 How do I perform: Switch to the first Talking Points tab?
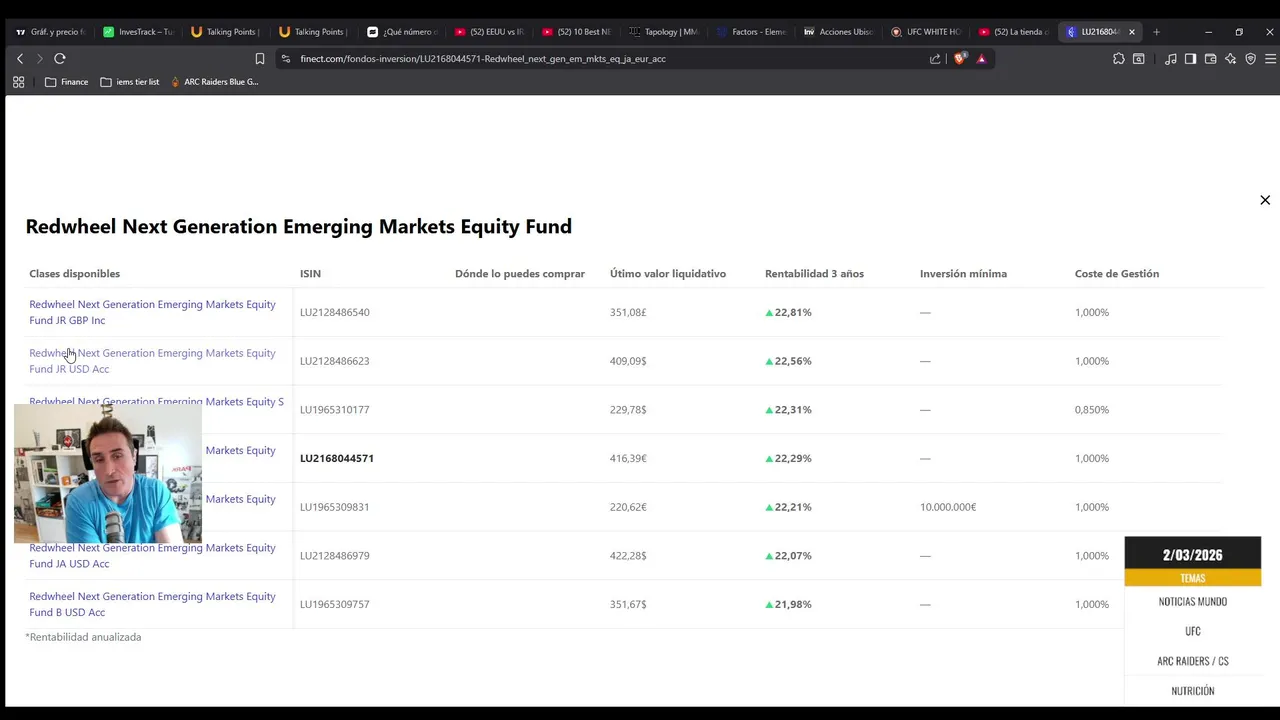click(x=224, y=32)
